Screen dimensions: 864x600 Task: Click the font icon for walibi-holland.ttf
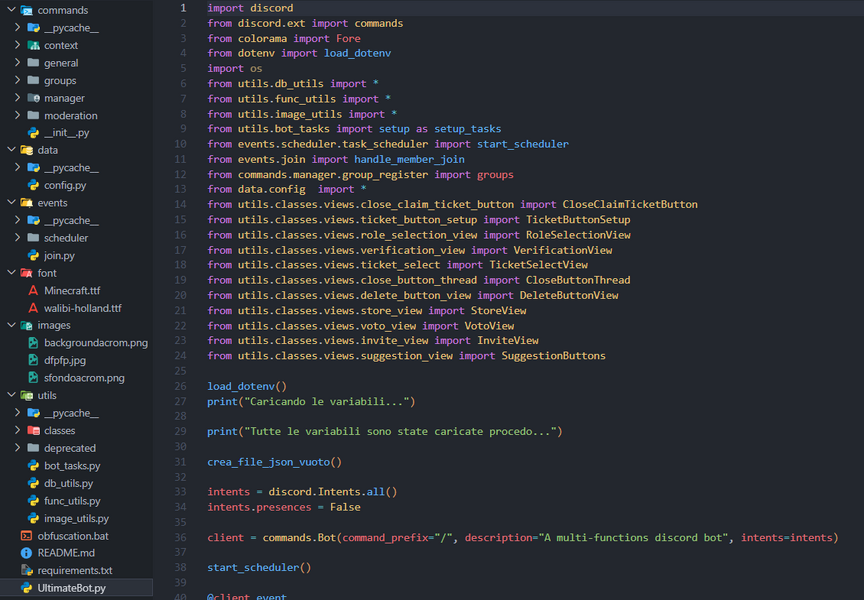coord(33,308)
